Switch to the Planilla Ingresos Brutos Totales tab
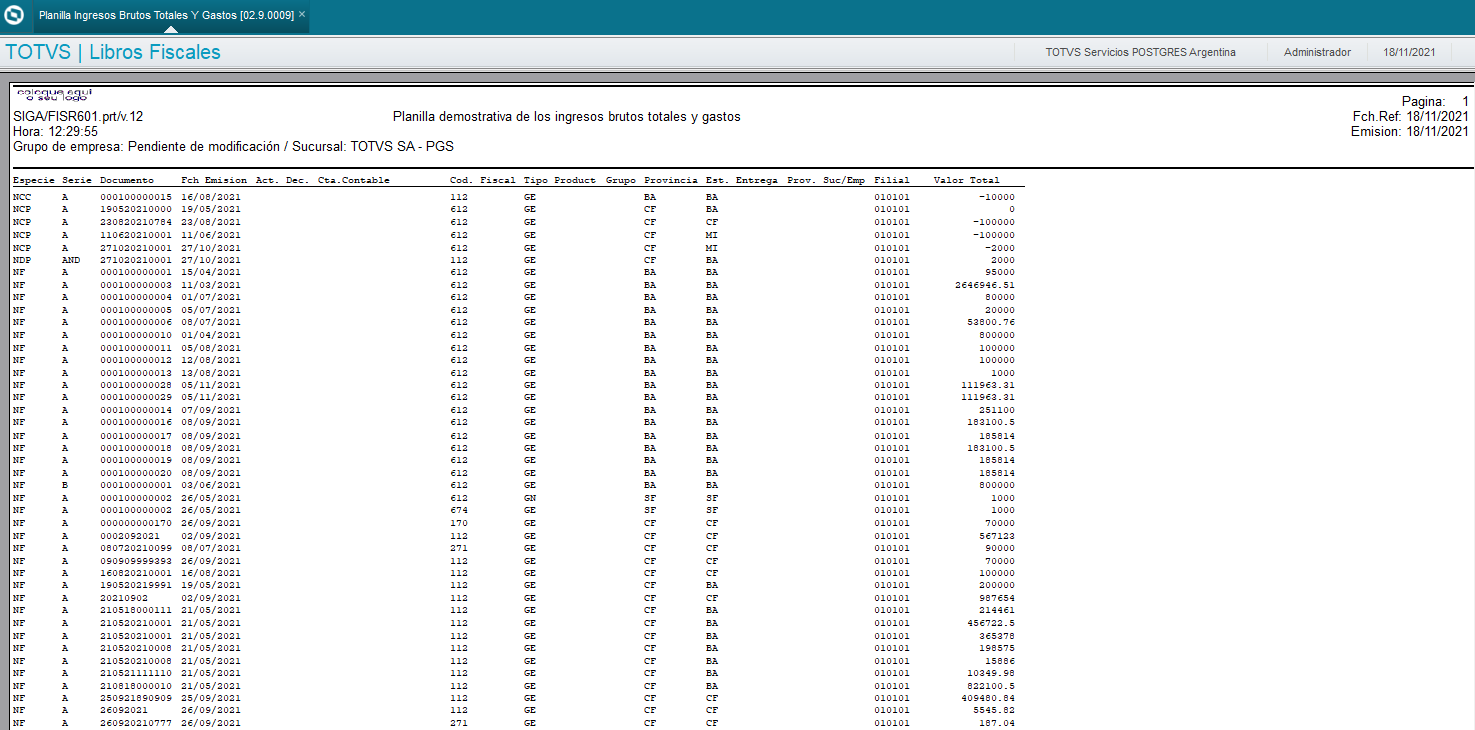Image resolution: width=1475 pixels, height=730 pixels. point(166,15)
